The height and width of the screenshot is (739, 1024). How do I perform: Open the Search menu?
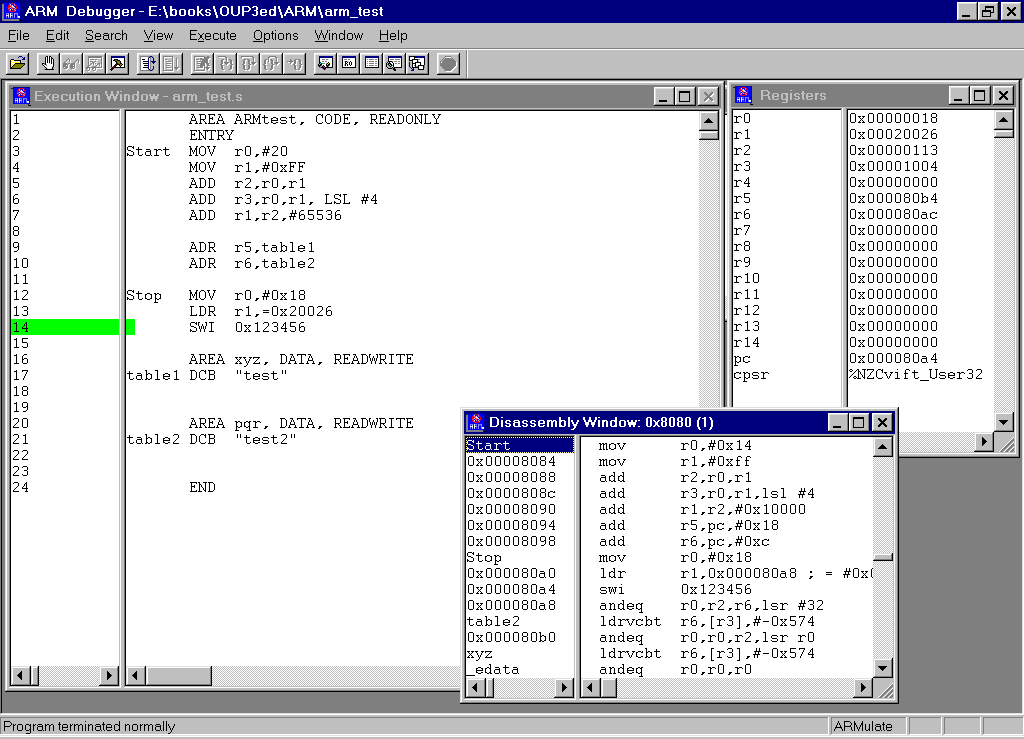click(106, 35)
